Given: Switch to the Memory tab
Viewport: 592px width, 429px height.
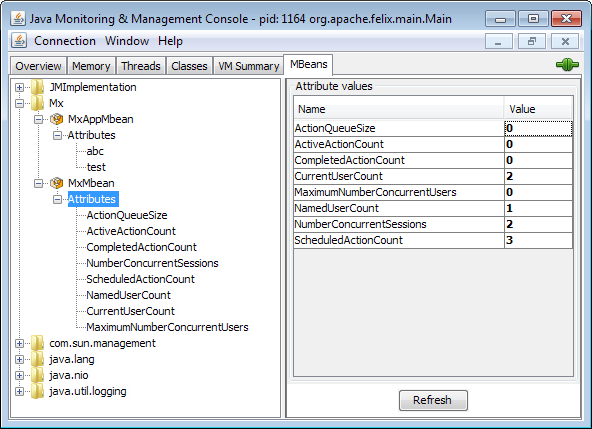Looking at the screenshot, I should point(91,66).
